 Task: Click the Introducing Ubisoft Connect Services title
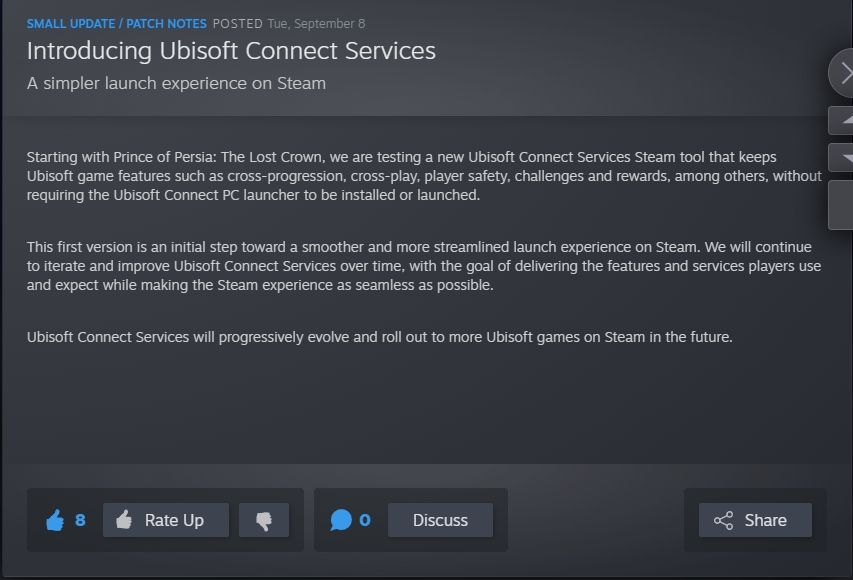coord(231,51)
